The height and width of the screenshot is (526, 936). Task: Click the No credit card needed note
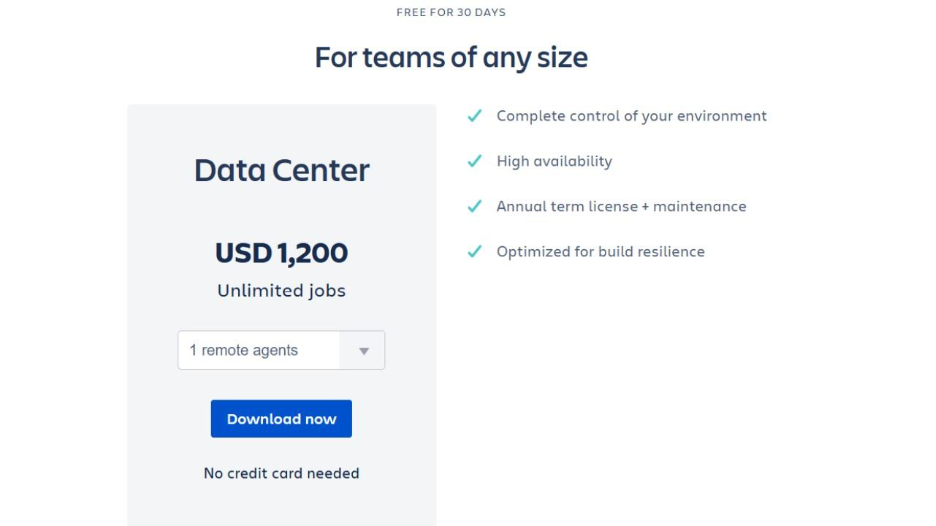tap(281, 473)
